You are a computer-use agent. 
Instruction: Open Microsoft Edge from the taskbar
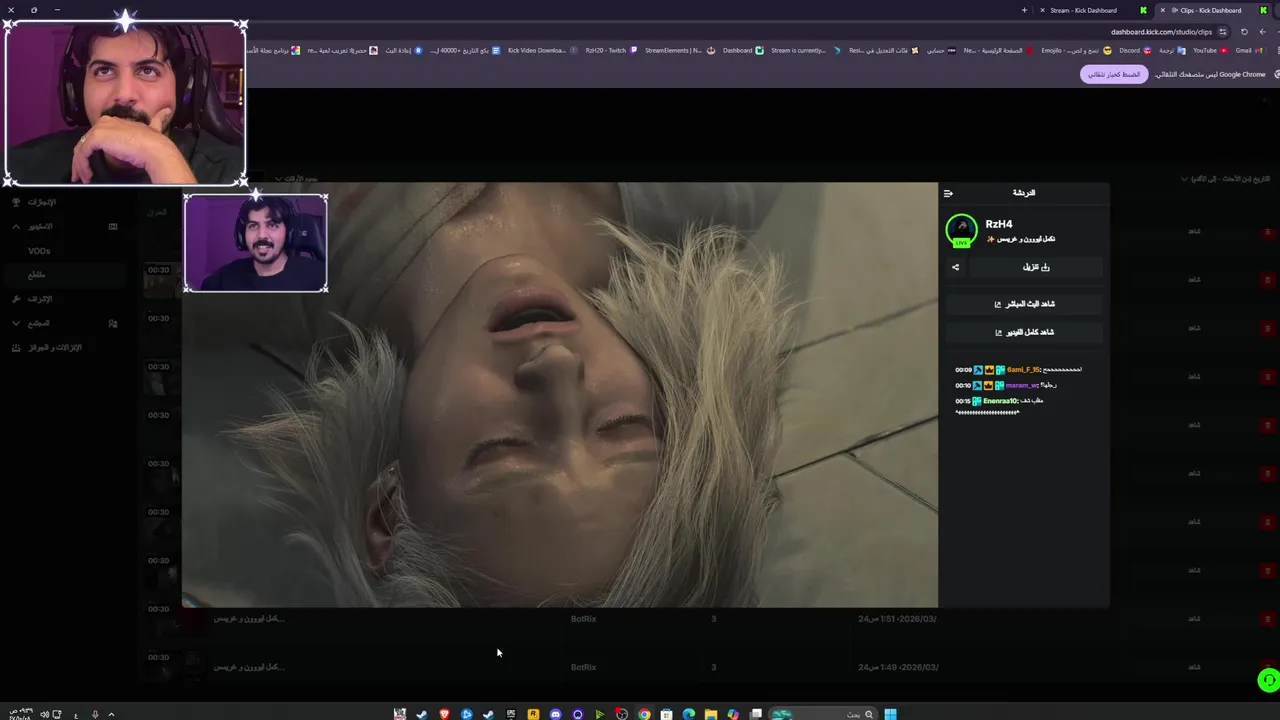click(689, 714)
